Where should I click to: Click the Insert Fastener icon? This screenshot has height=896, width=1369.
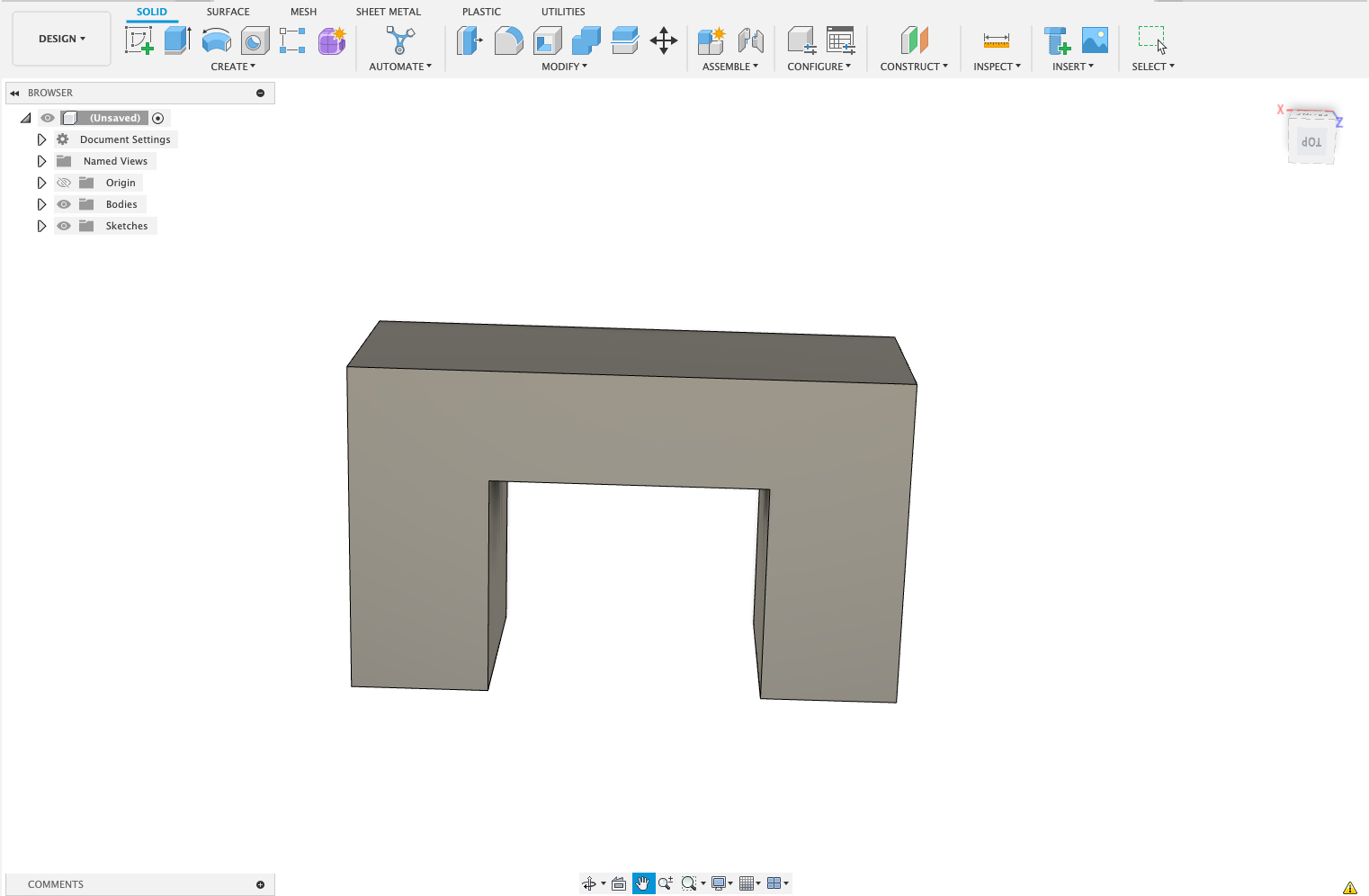[1057, 40]
